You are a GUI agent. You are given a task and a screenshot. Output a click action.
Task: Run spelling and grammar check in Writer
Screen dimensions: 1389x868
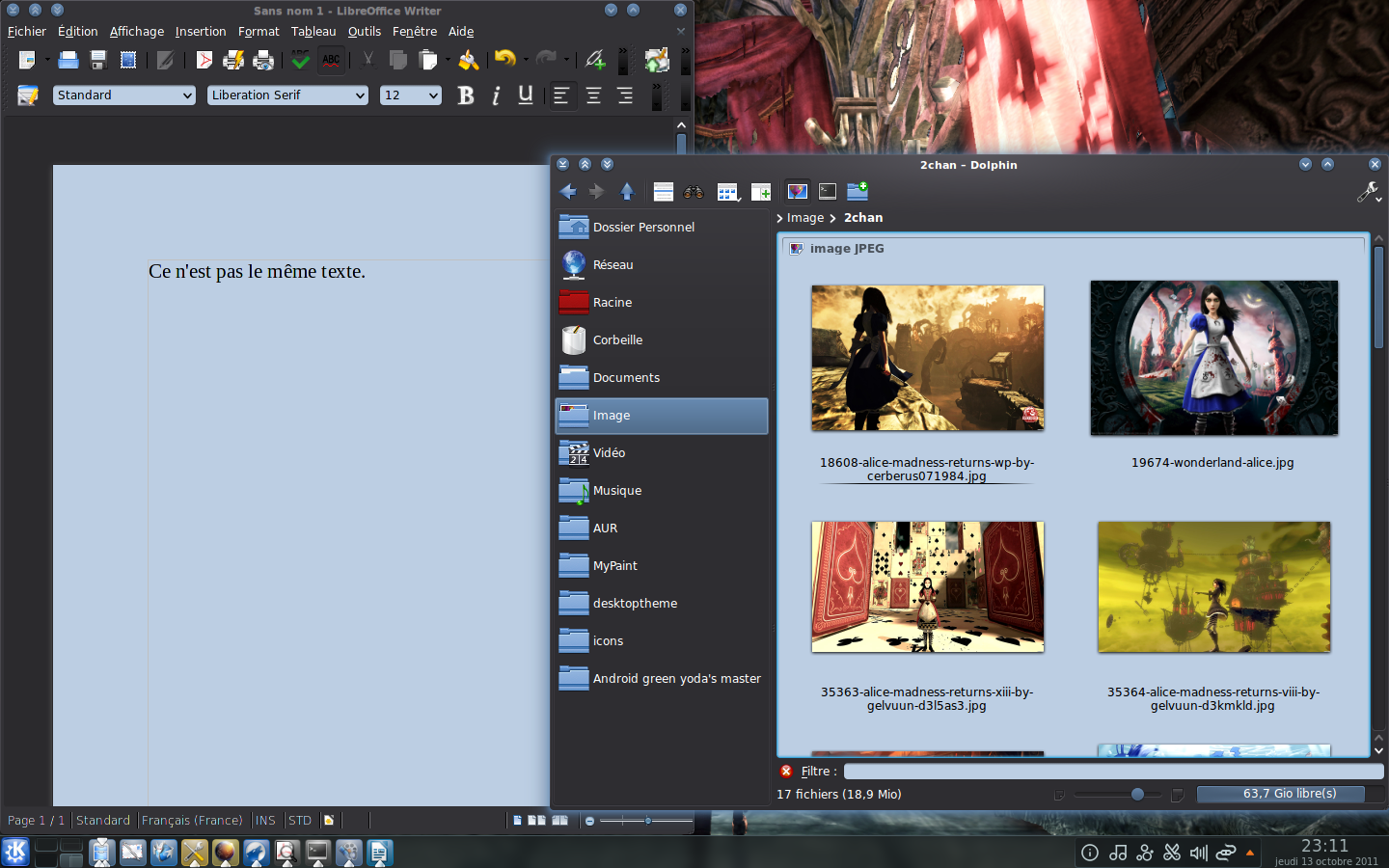pyautogui.click(x=301, y=60)
